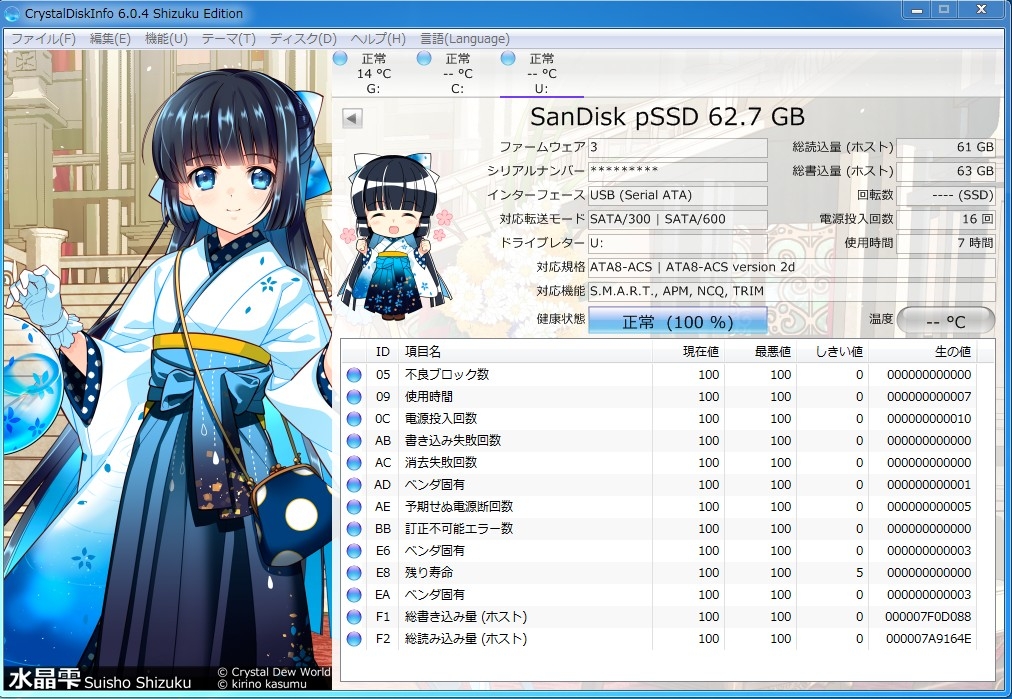1012x699 pixels.
Task: Click the インターフェース USB (Serial ATA) field
Action: tap(678, 195)
